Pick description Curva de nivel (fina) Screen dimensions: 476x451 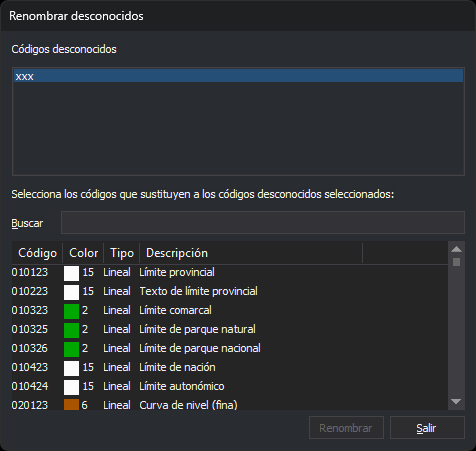188,405
